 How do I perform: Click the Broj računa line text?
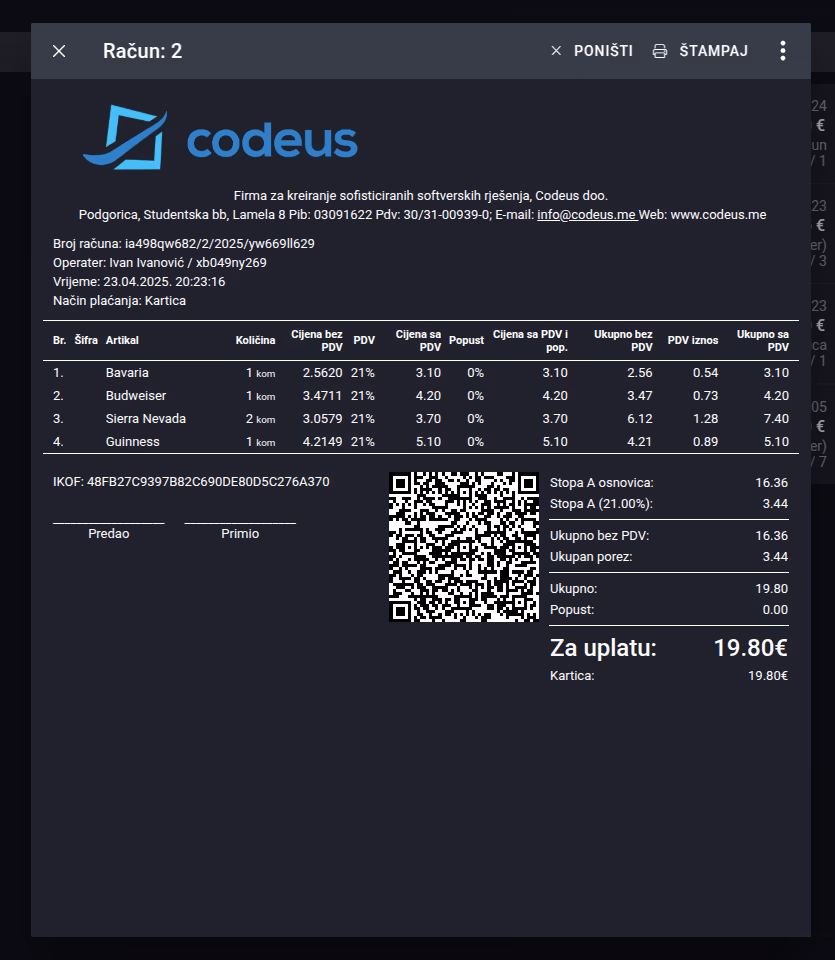(x=184, y=244)
